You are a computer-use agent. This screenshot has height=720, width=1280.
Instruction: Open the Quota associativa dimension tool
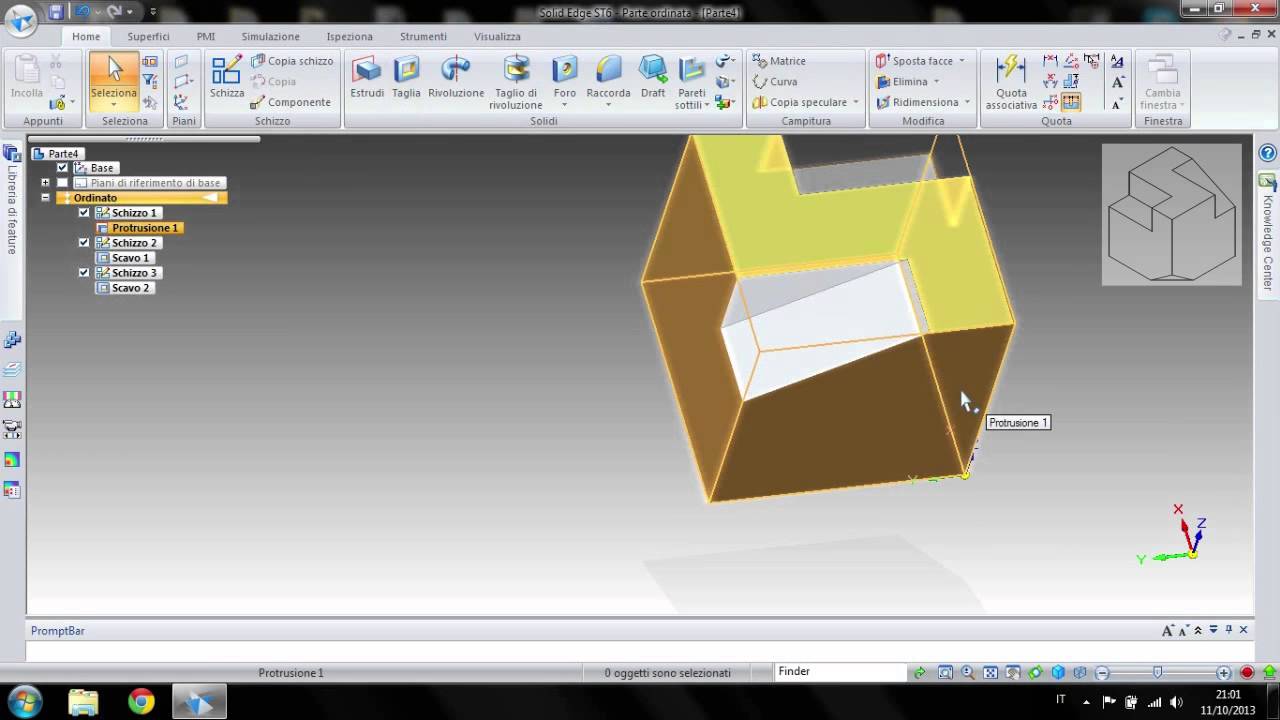pos(1011,82)
